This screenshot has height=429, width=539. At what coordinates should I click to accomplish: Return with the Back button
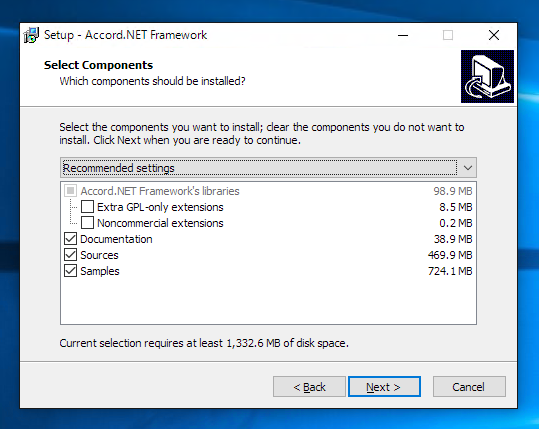(x=309, y=387)
